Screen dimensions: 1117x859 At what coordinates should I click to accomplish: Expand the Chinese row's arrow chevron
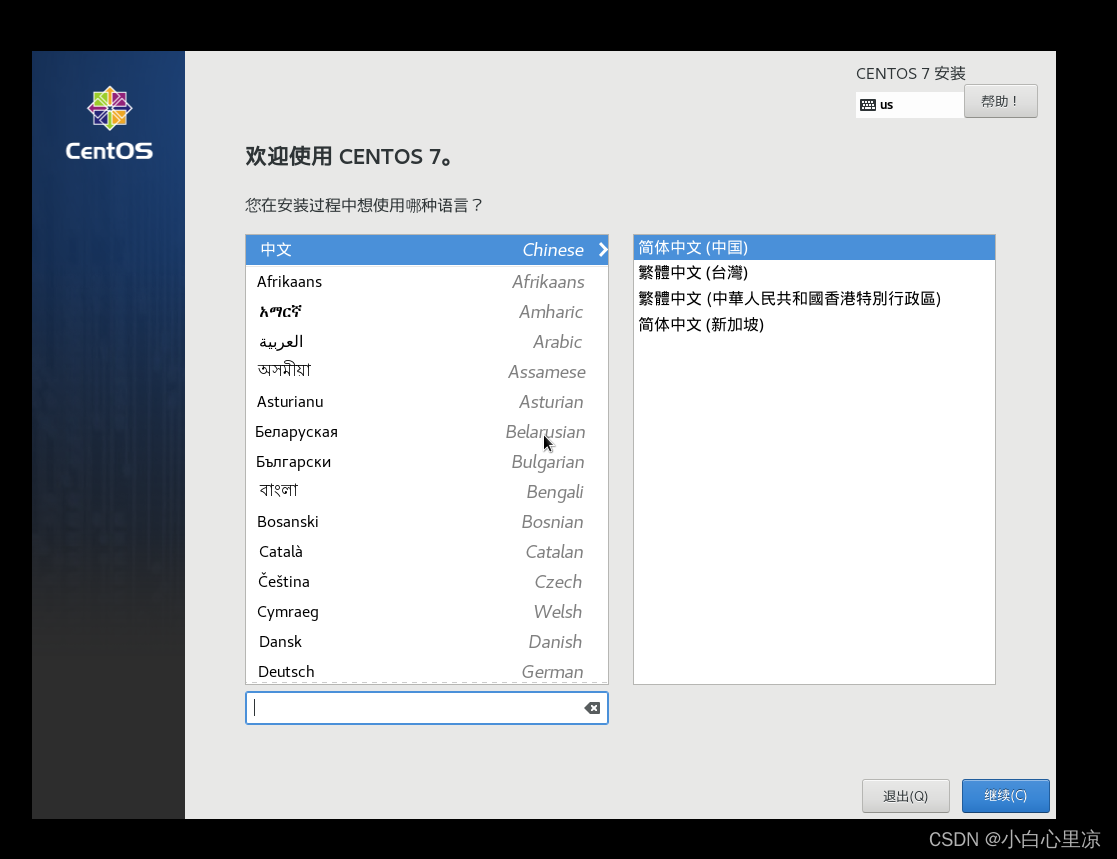[603, 249]
